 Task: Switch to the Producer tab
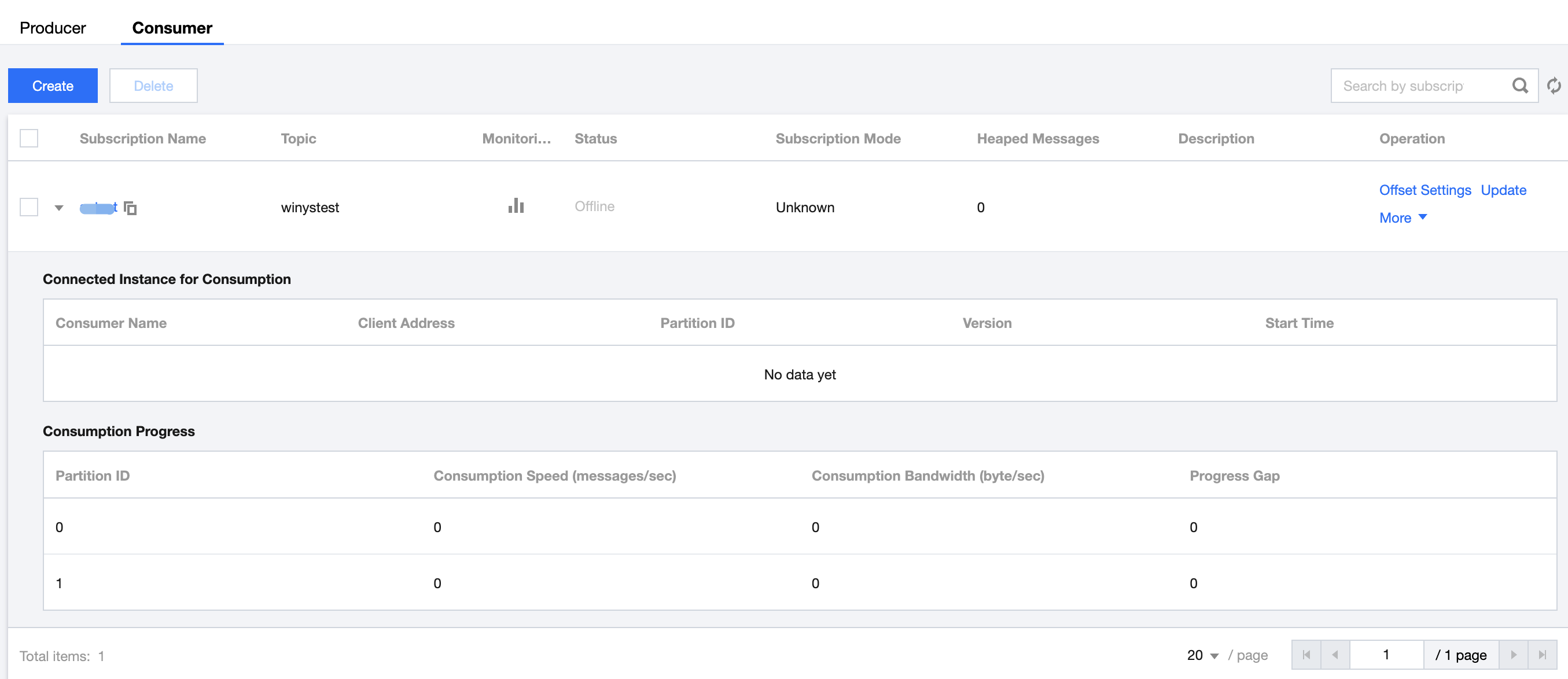[x=52, y=28]
